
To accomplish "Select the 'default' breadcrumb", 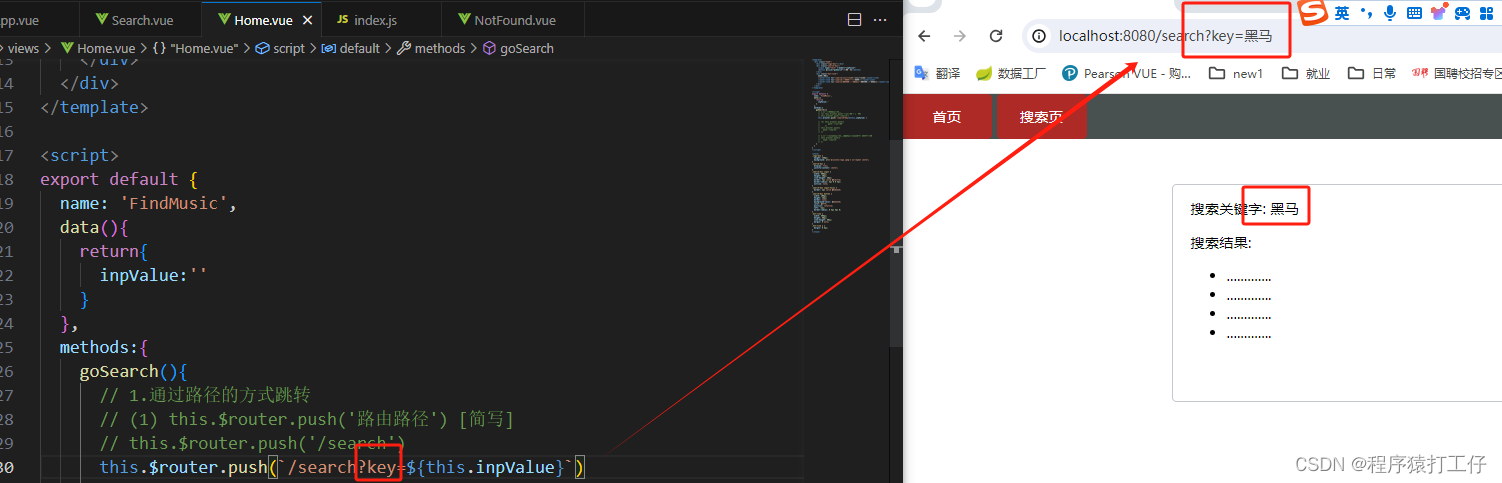I will [351, 48].
